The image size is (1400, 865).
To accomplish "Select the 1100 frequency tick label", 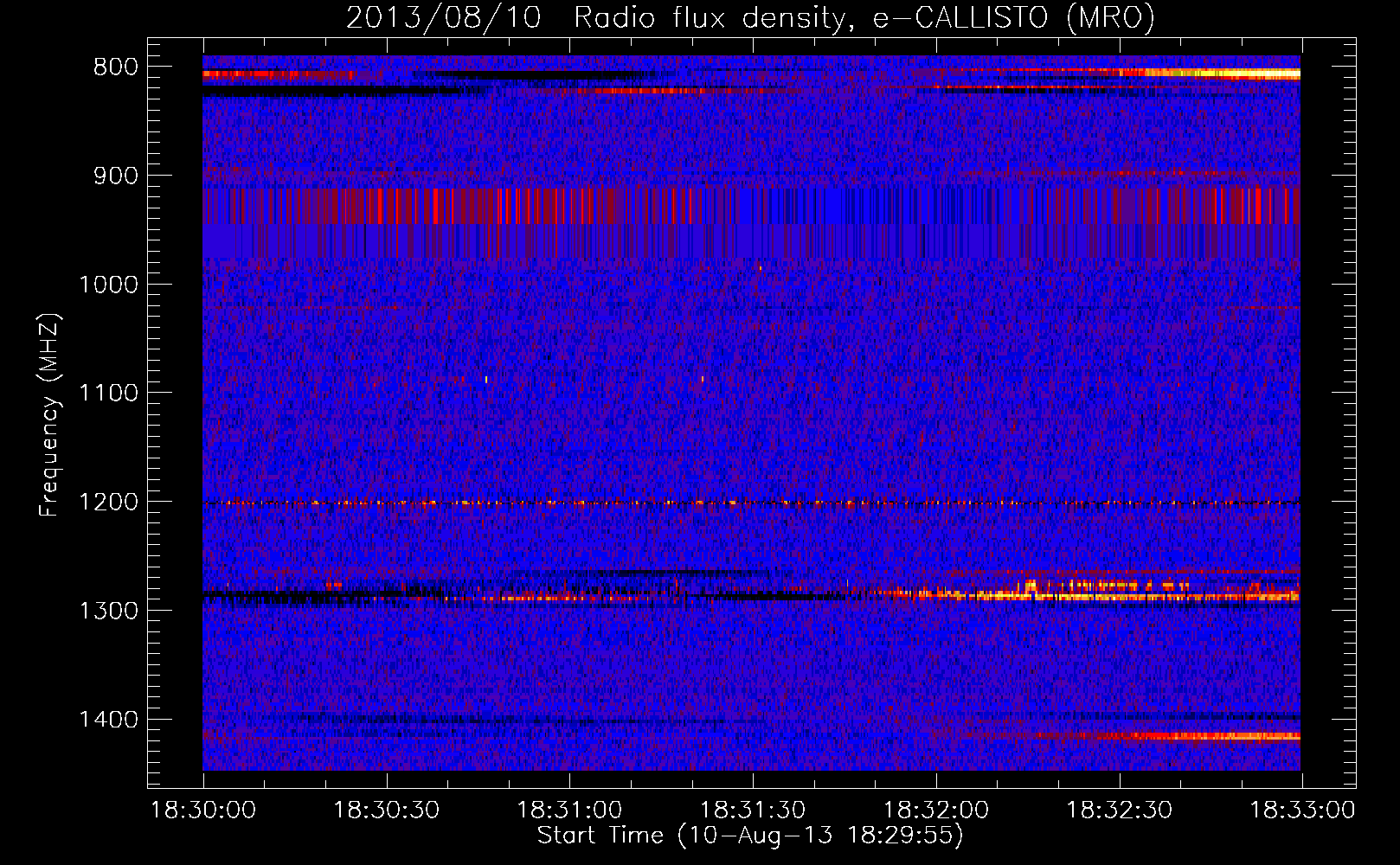I will pyautogui.click(x=108, y=394).
